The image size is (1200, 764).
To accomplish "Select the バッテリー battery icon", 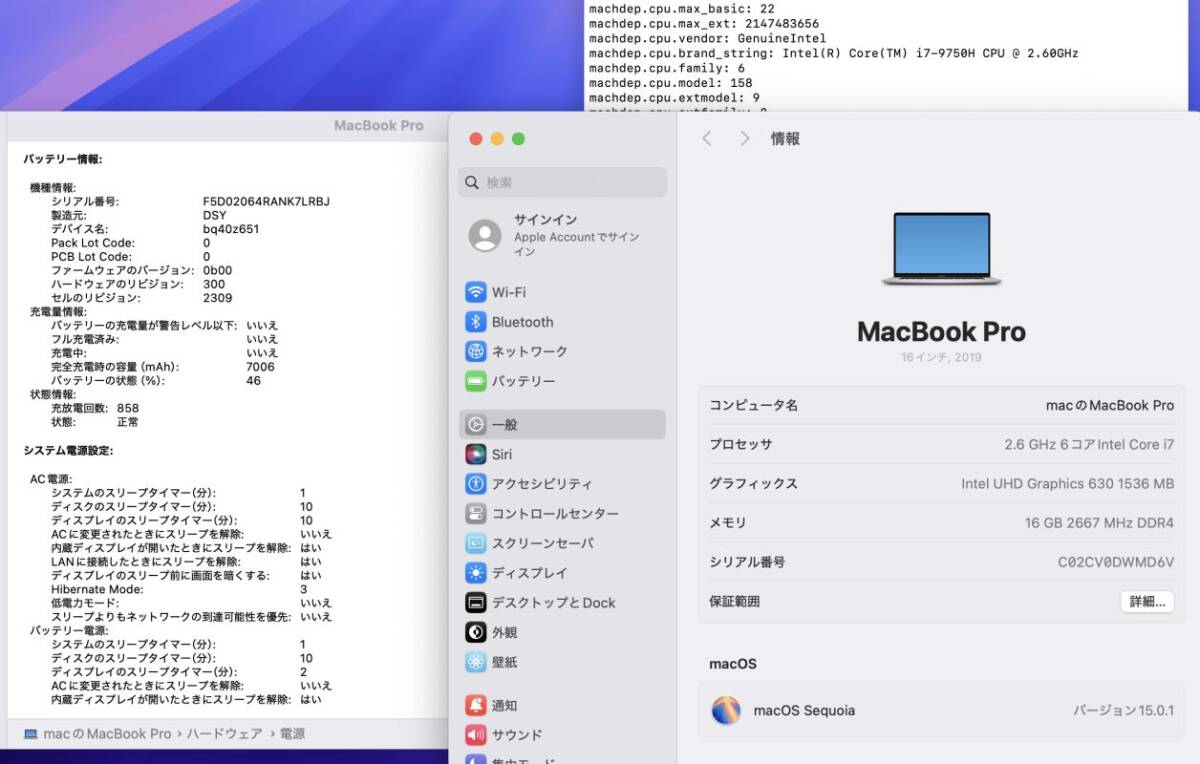I will (x=476, y=381).
